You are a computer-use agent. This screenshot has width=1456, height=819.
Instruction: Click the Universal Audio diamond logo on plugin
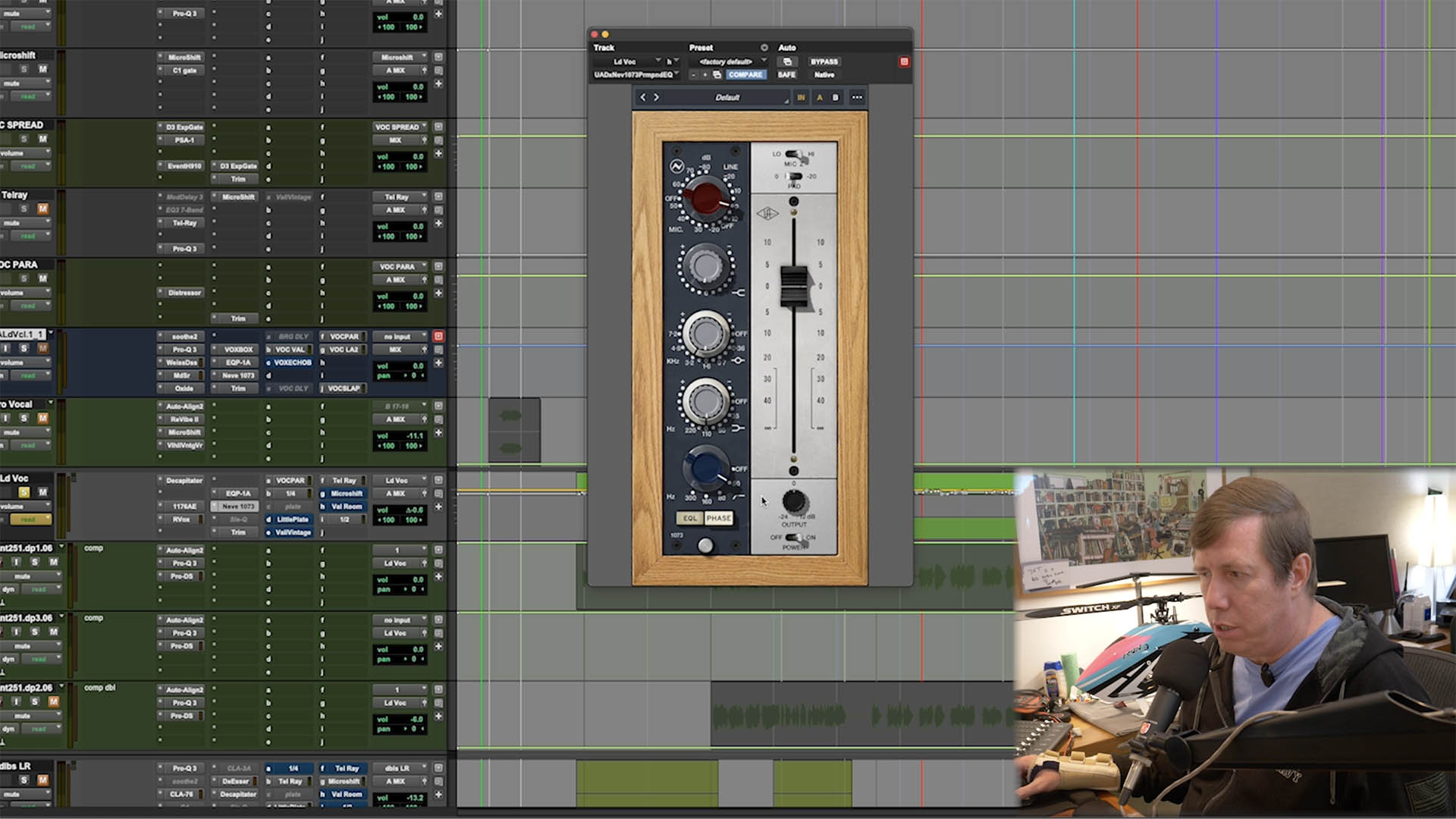(767, 214)
